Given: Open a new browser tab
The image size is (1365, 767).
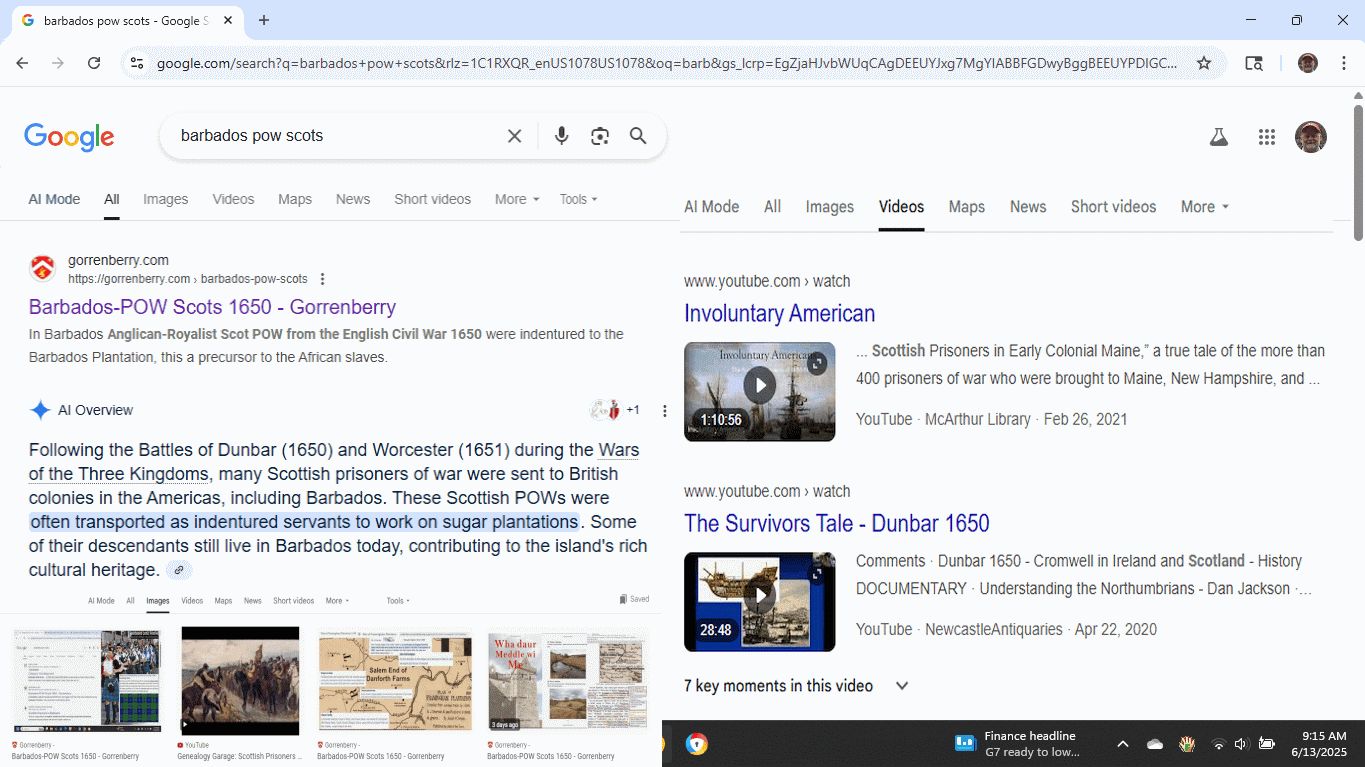Looking at the screenshot, I should tap(264, 20).
